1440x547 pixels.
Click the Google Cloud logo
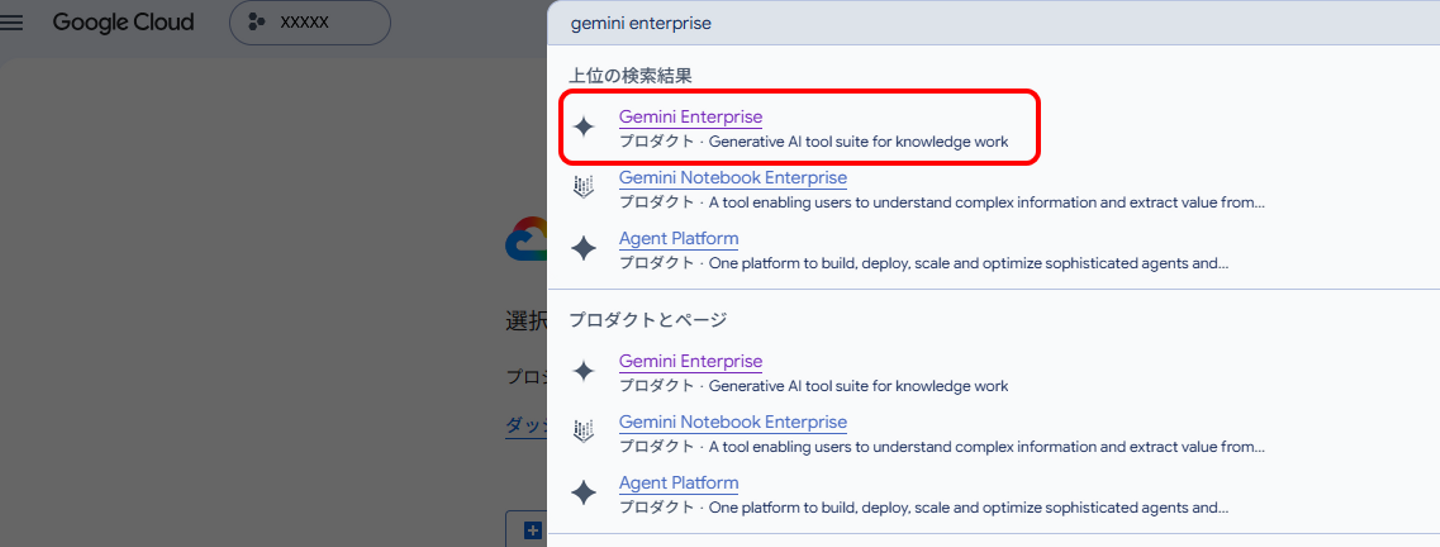coord(123,22)
